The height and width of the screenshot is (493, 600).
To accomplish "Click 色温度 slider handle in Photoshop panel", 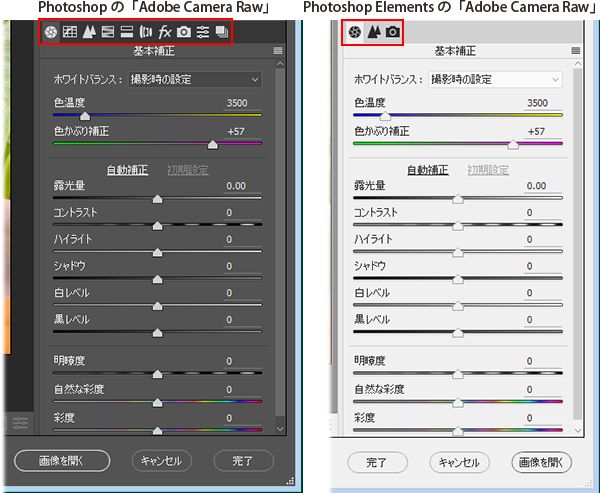I will (85, 116).
